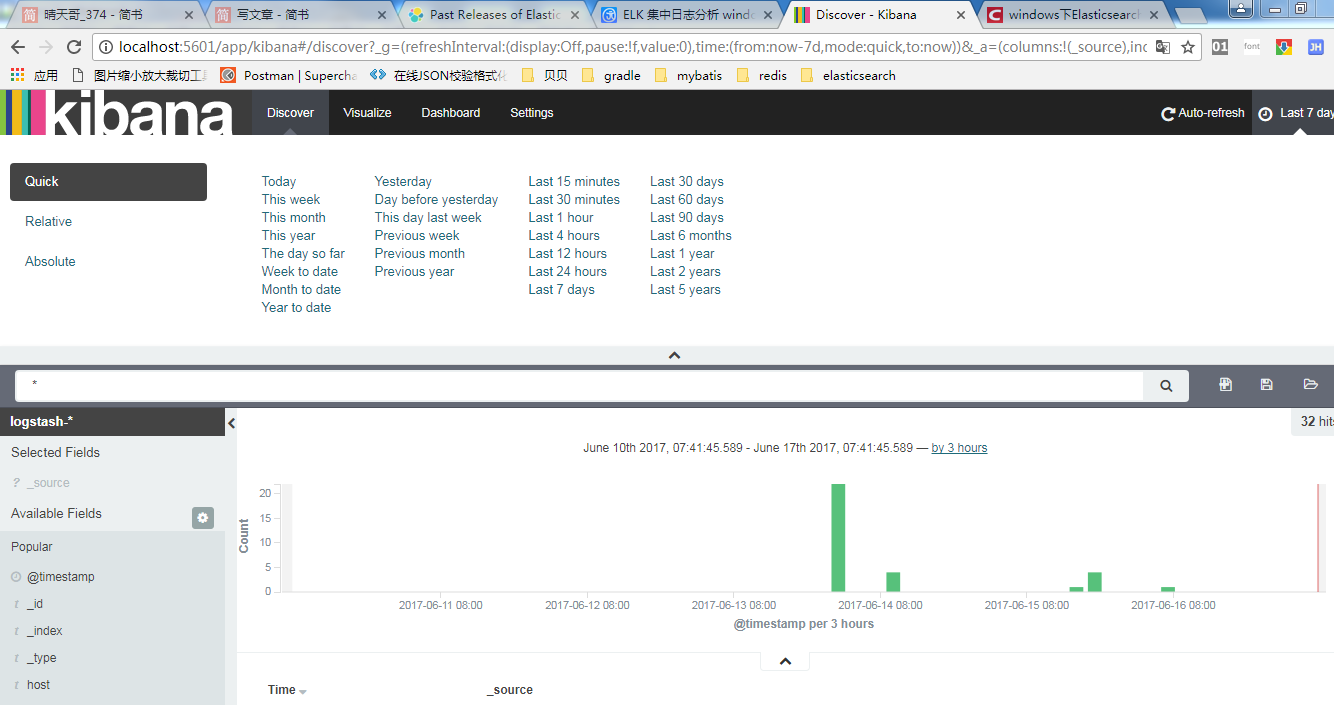Image resolution: width=1334 pixels, height=705 pixels.
Task: Select the _type field
Action: (42, 658)
